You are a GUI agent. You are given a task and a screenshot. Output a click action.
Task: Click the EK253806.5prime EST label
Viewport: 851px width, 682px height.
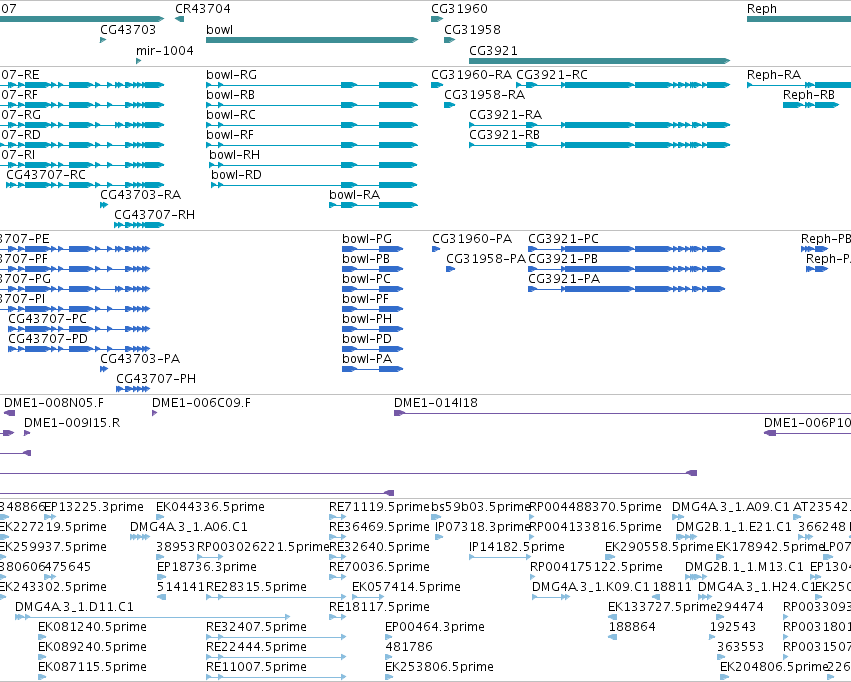click(x=440, y=667)
